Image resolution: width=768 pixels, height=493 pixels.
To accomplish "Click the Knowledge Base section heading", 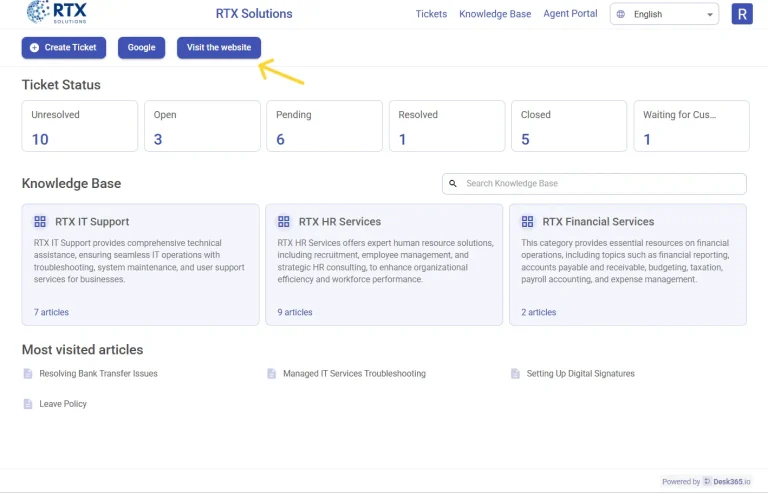I will (72, 184).
